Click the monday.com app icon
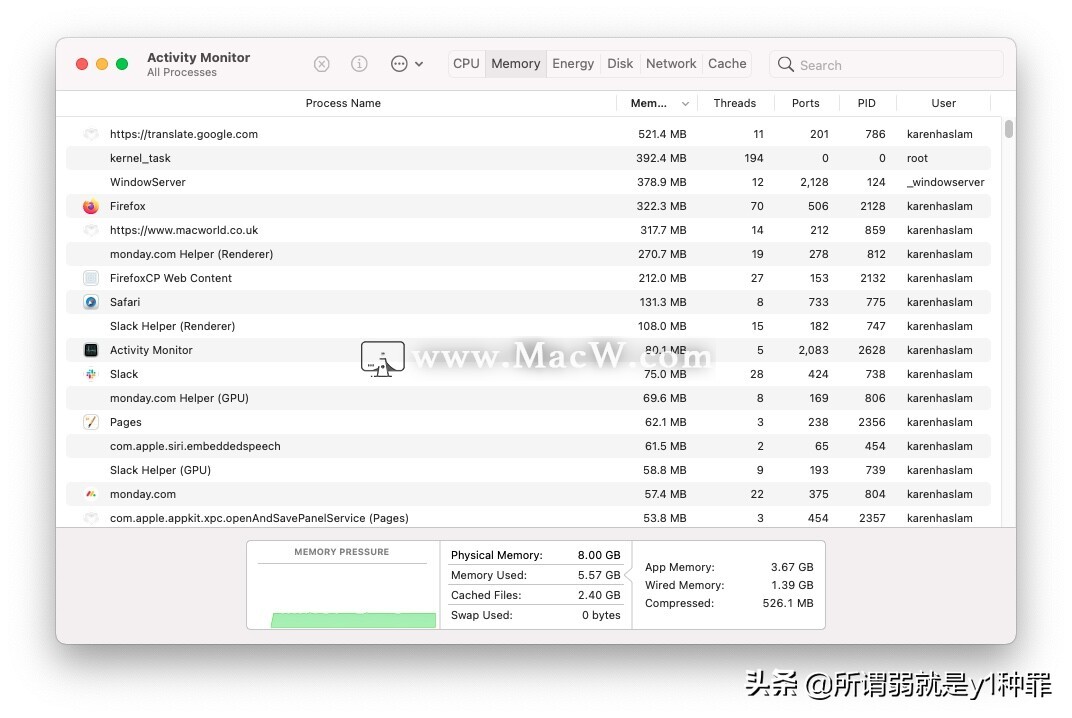1072x718 pixels. (91, 494)
